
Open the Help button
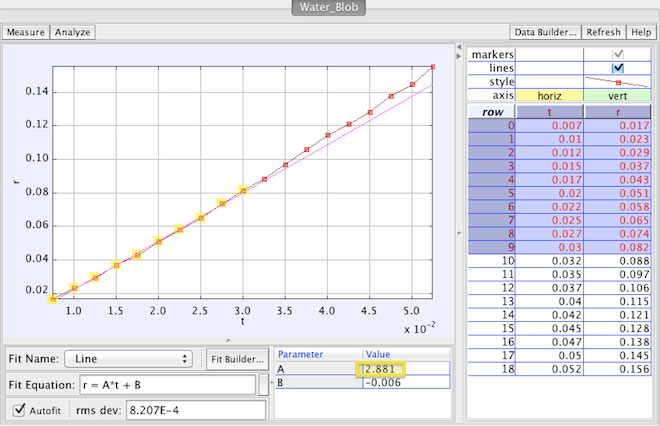click(x=641, y=32)
